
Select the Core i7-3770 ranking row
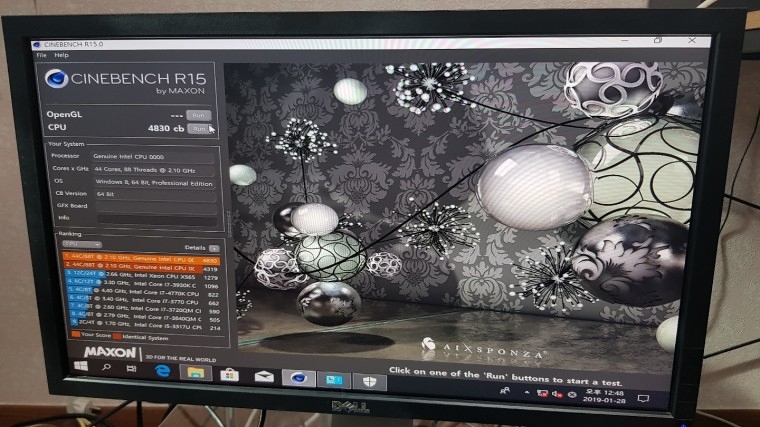(x=144, y=301)
